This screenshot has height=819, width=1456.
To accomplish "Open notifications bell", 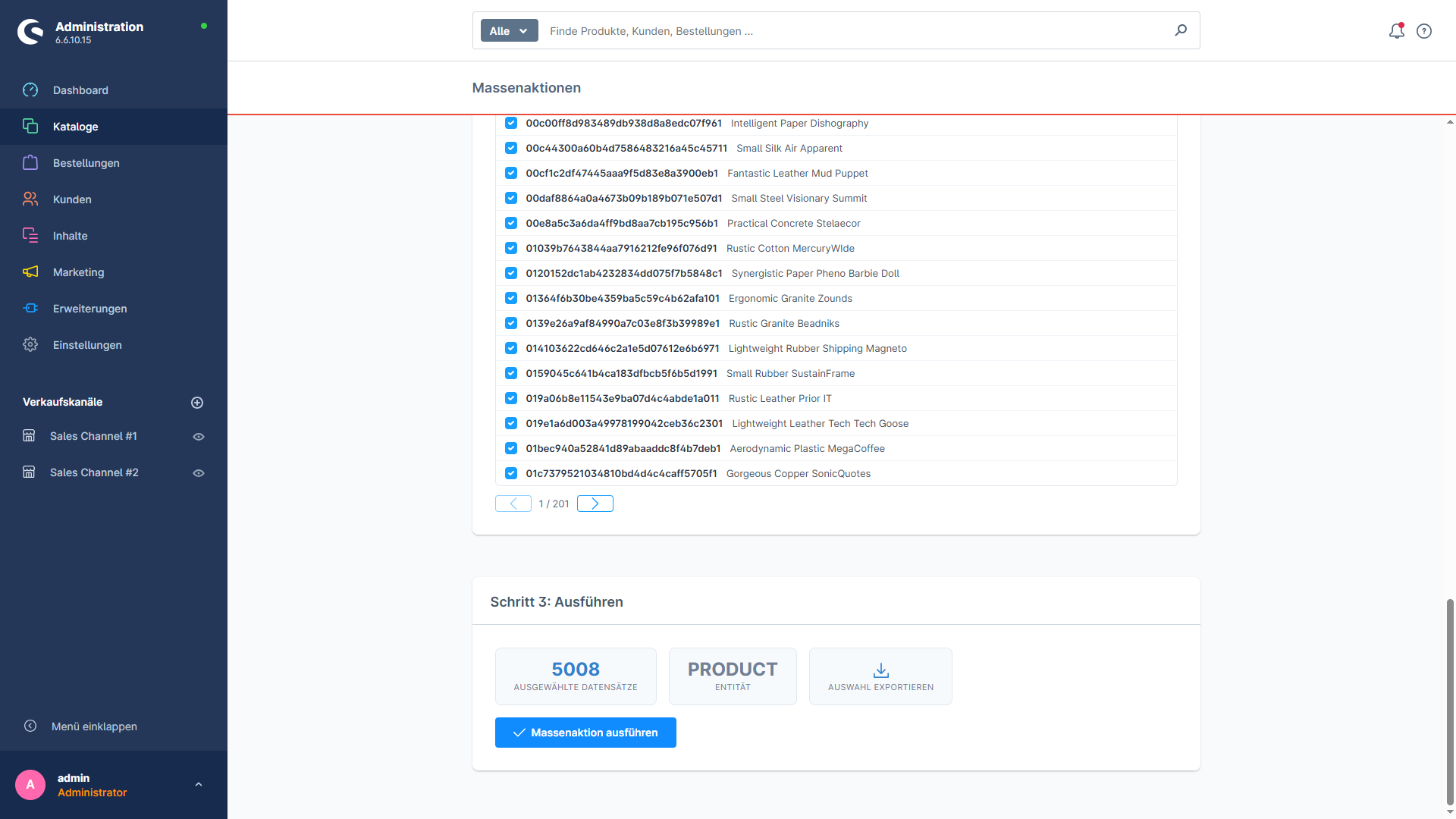I will pos(1396,31).
